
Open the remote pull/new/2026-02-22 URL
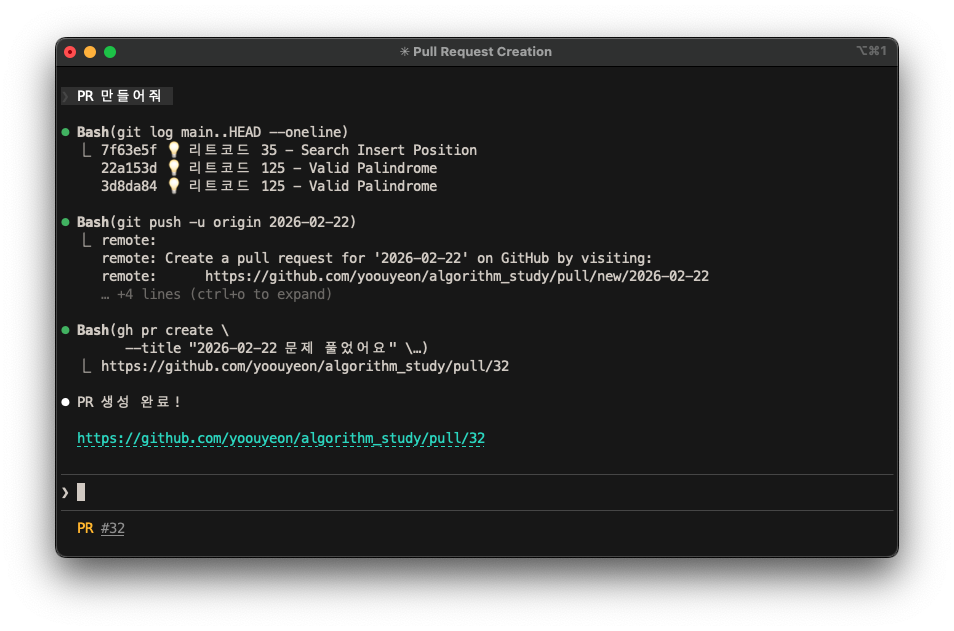click(457, 276)
